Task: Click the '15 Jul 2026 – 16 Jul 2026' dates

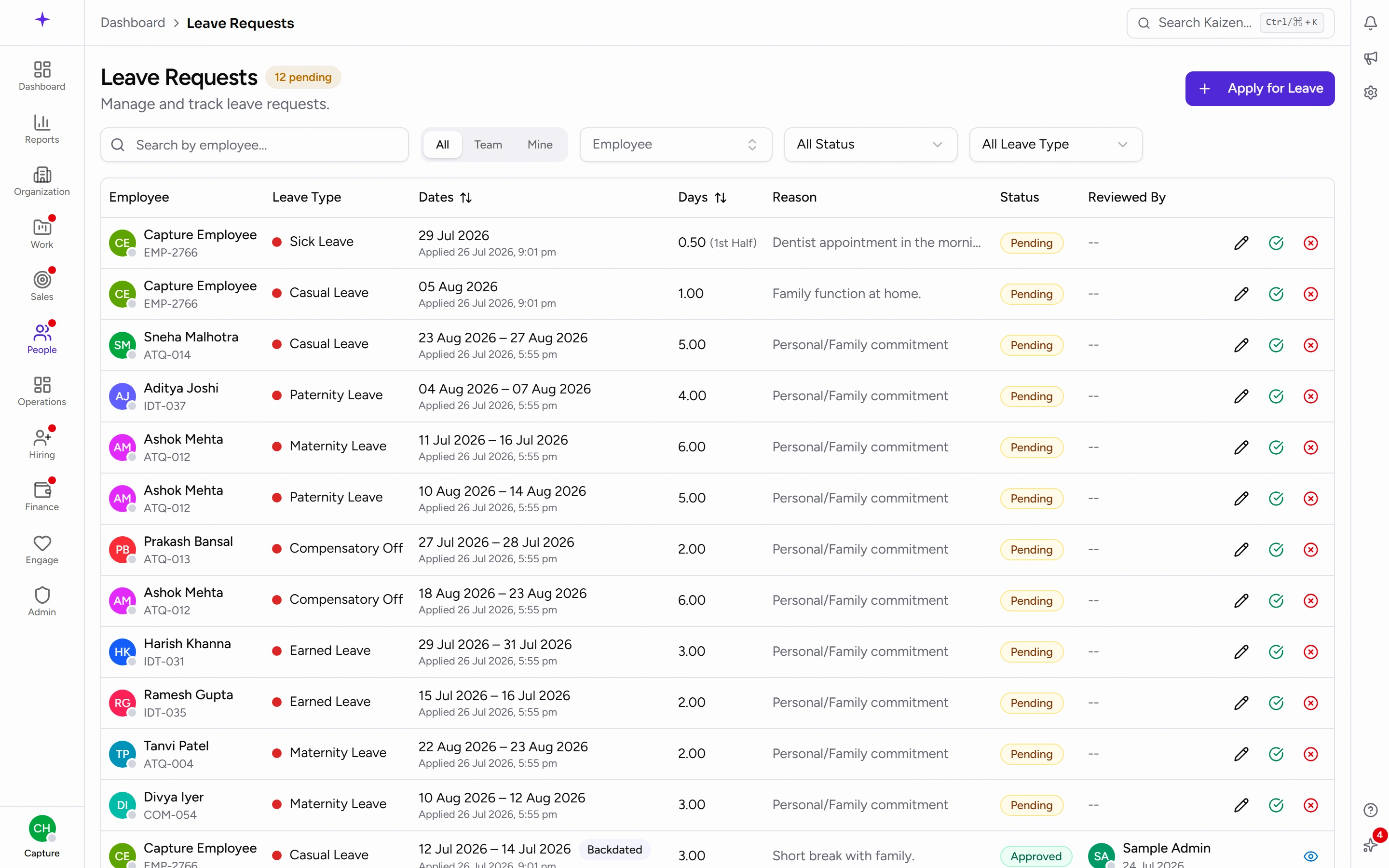Action: (x=493, y=695)
